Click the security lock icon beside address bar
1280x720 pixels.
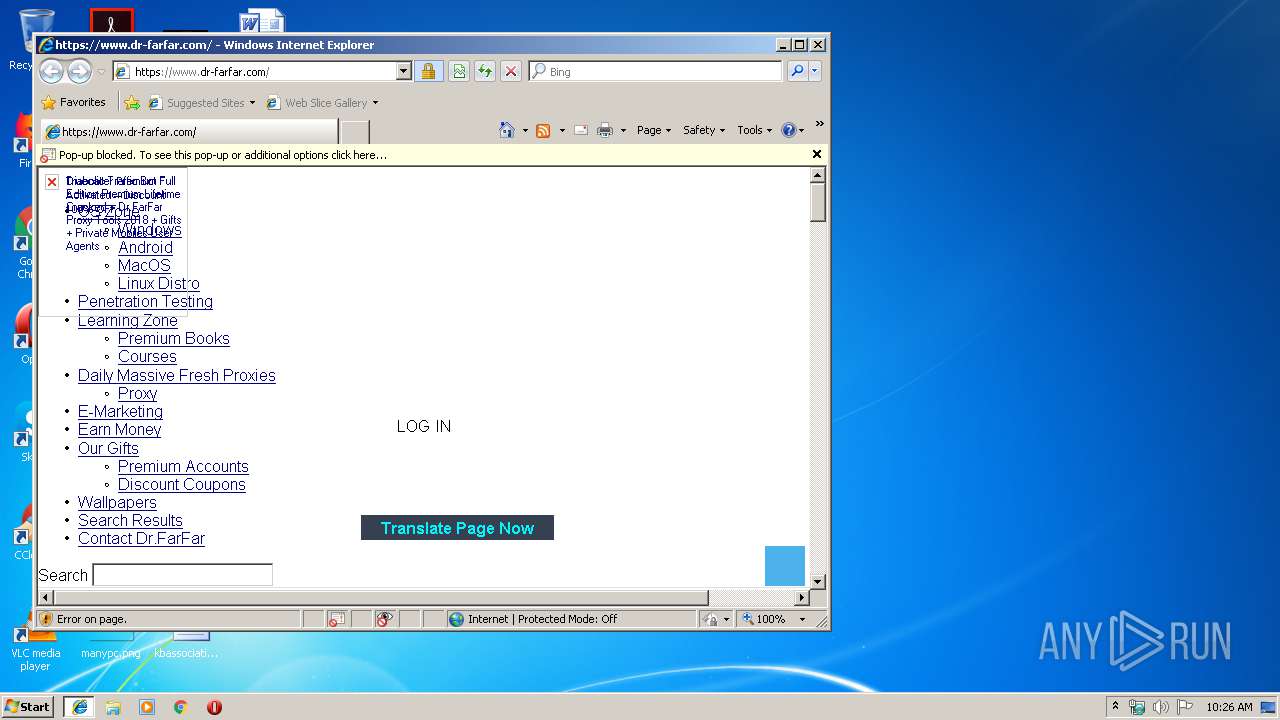tap(428, 71)
